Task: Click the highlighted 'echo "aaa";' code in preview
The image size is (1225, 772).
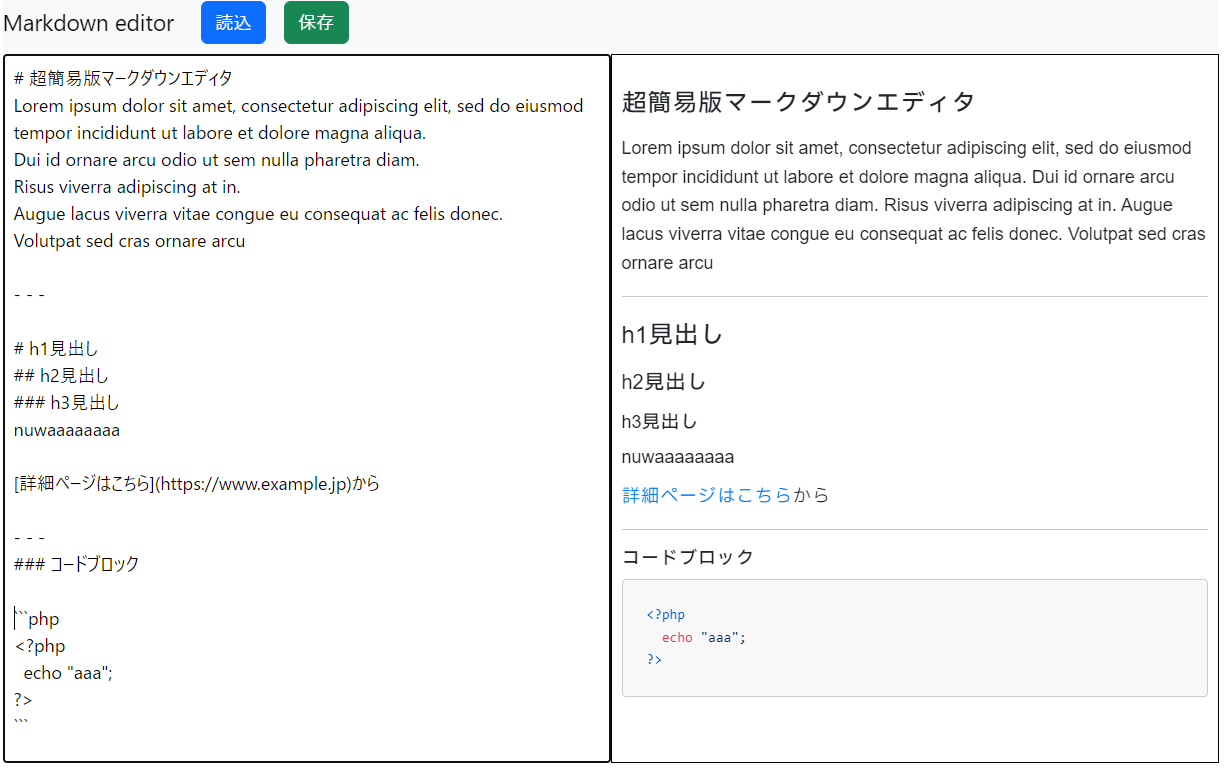Action: (x=704, y=637)
